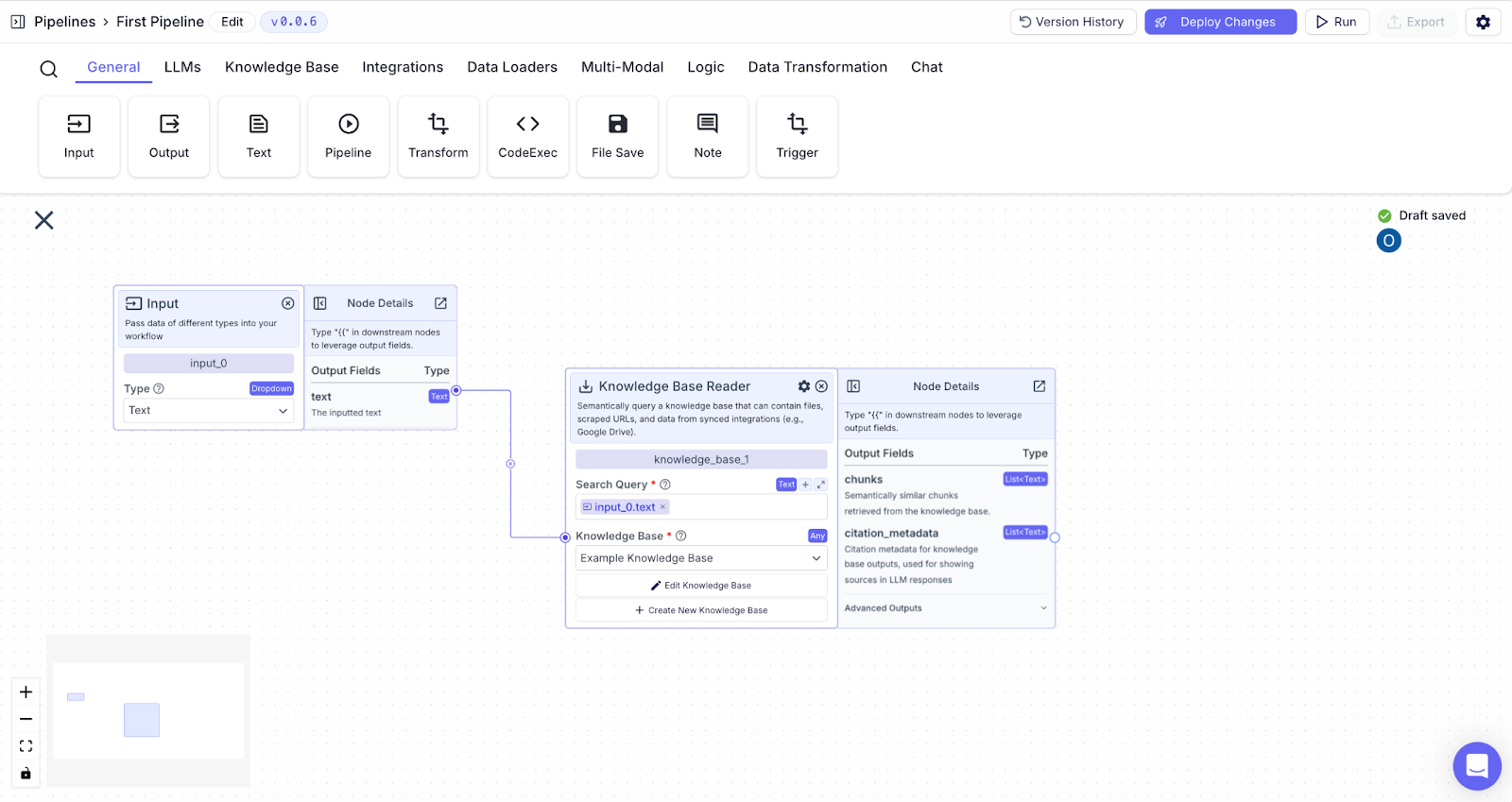Screen dimensions: 1512x802
Task: Switch to the LLMs tab
Action: point(182,67)
